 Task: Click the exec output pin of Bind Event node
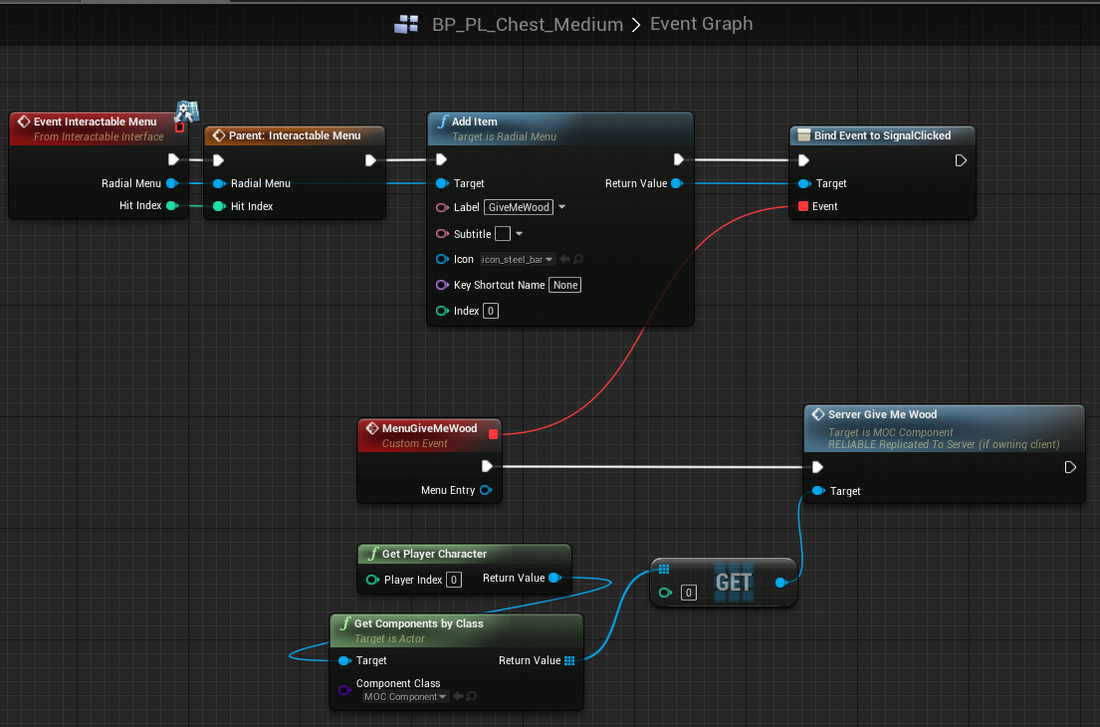960,161
